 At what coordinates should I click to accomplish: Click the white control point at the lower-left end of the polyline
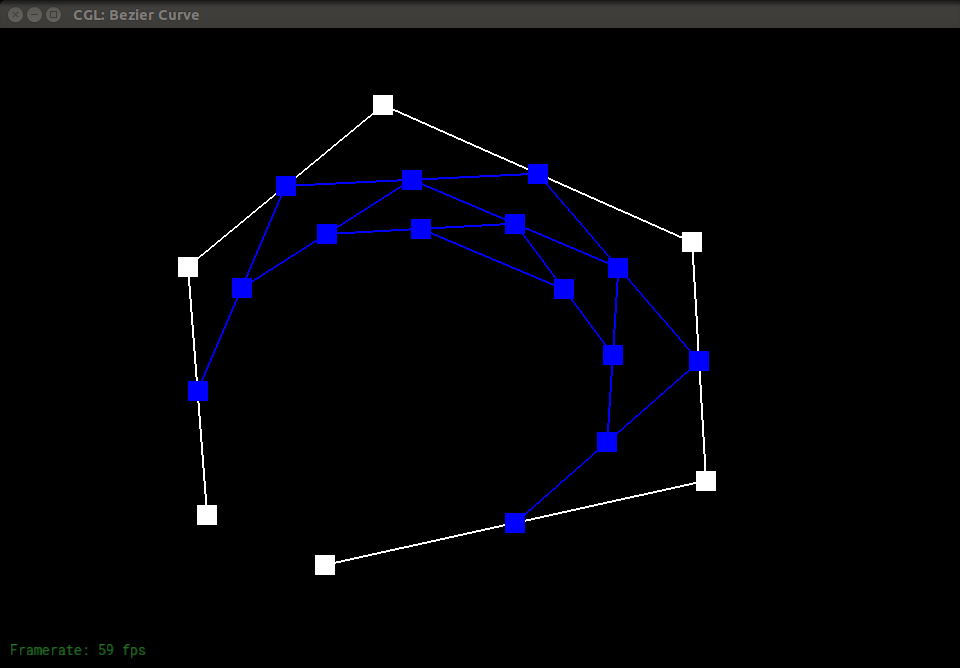click(207, 515)
